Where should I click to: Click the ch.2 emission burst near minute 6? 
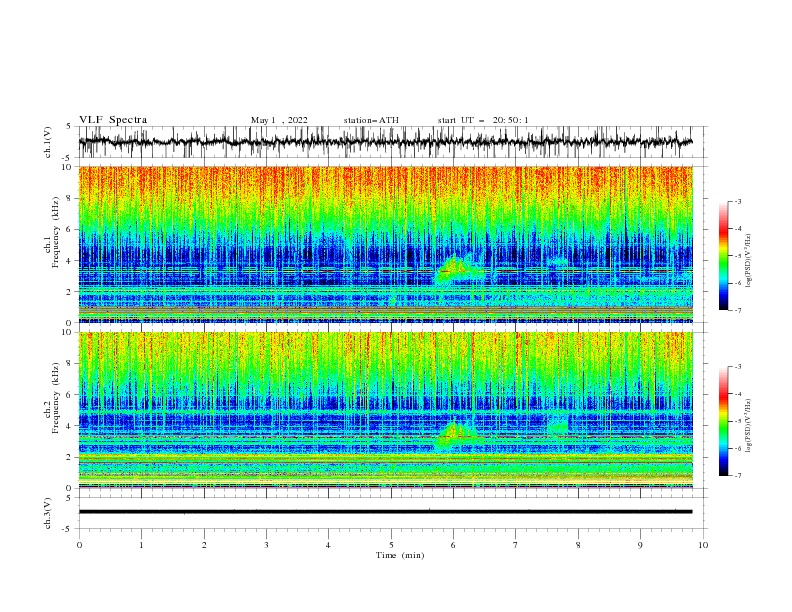(457, 433)
